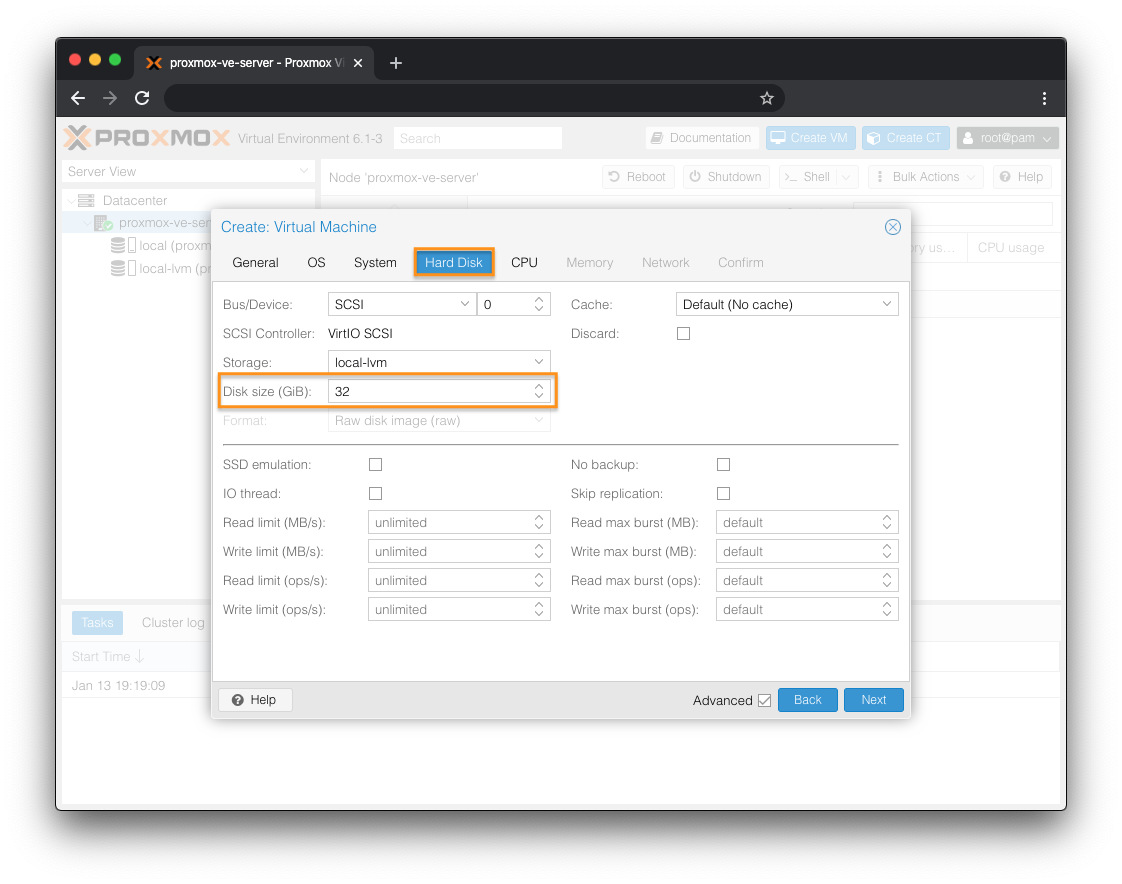Click the Read max burst (MB) field
The height and width of the screenshot is (884, 1122).
pyautogui.click(x=807, y=523)
